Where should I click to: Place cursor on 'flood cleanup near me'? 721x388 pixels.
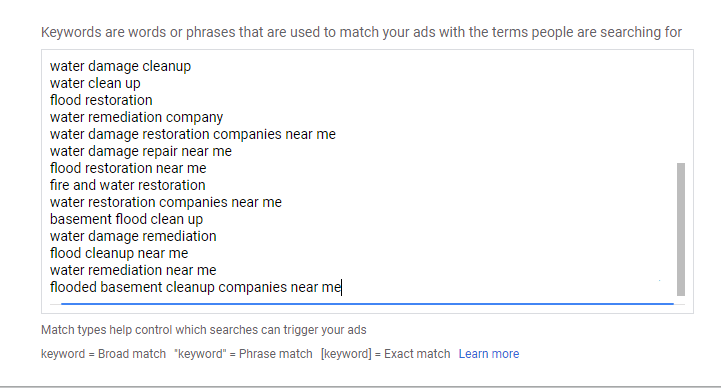(x=119, y=253)
